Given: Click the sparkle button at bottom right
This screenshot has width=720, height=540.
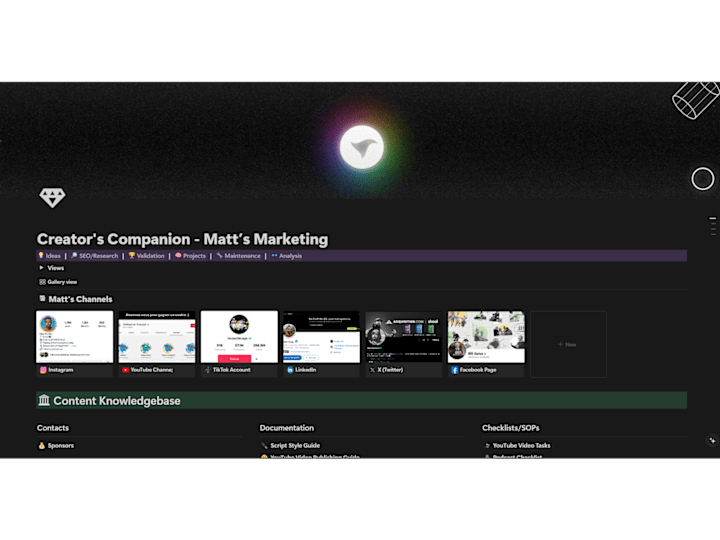Looking at the screenshot, I should tap(712, 440).
